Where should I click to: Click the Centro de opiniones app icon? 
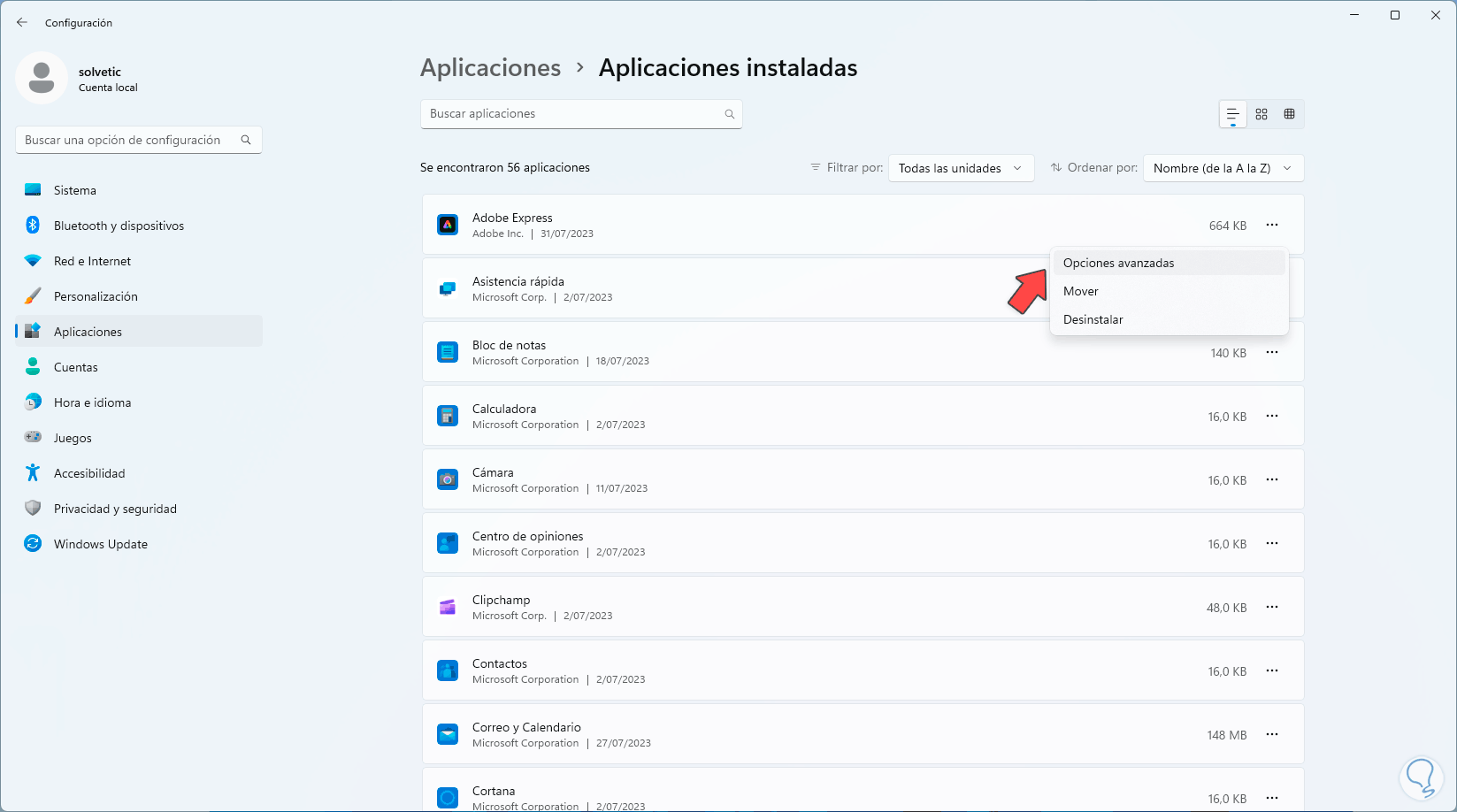tap(448, 544)
